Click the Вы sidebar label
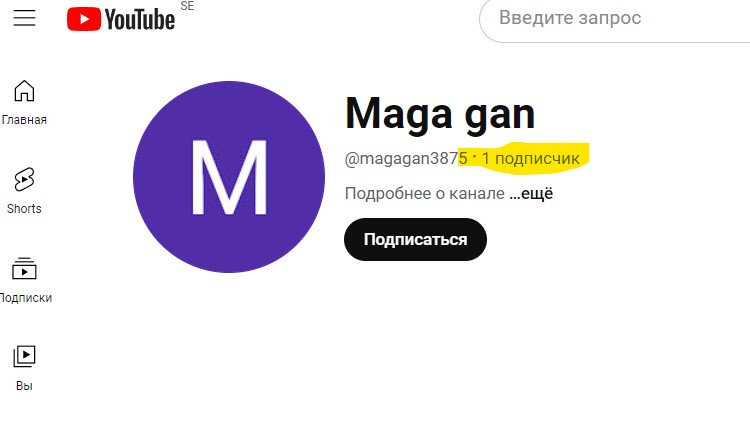Viewport: 750px width, 426px height. coord(24,386)
